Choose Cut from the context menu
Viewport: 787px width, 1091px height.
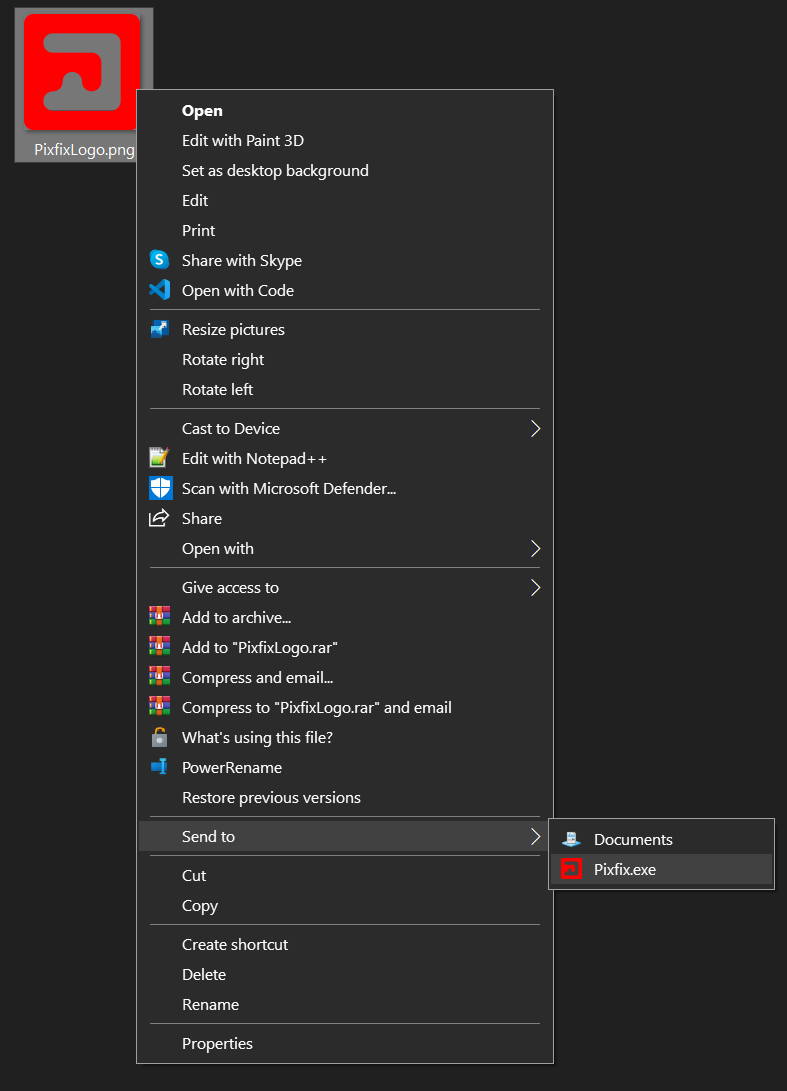345,875
